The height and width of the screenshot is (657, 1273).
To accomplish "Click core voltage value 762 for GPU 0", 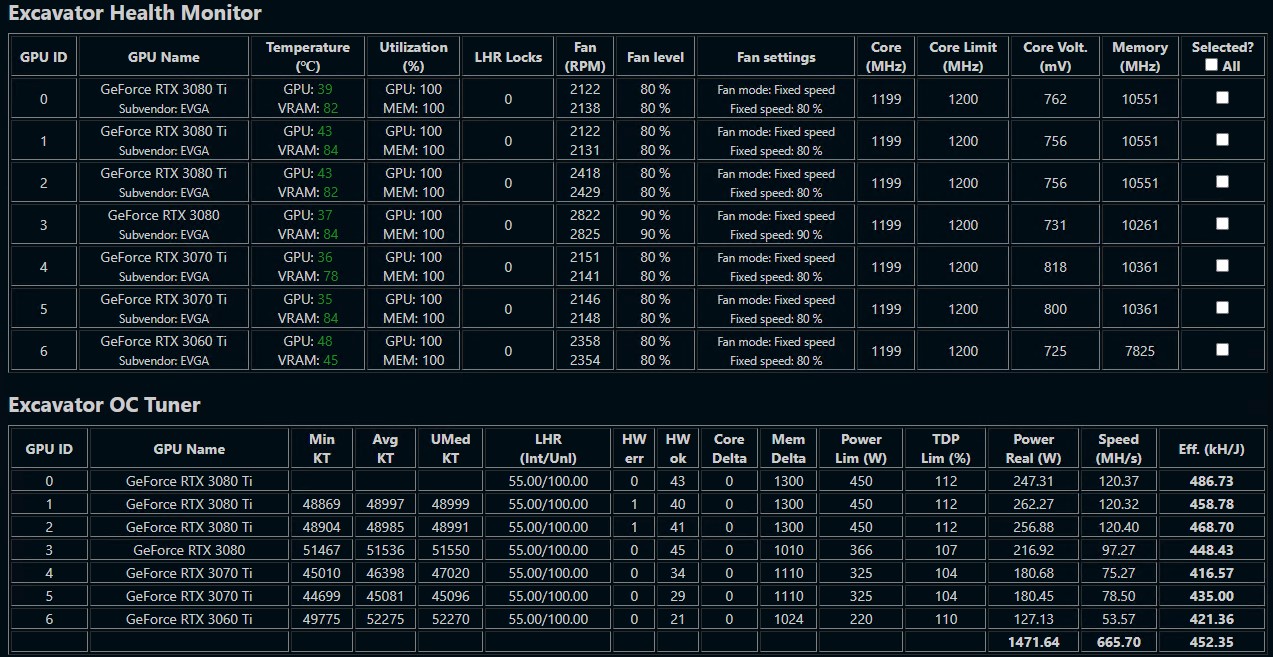I will point(1055,99).
